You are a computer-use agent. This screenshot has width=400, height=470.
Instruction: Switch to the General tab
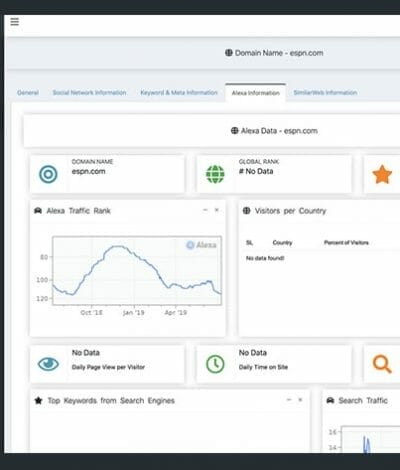click(x=28, y=93)
